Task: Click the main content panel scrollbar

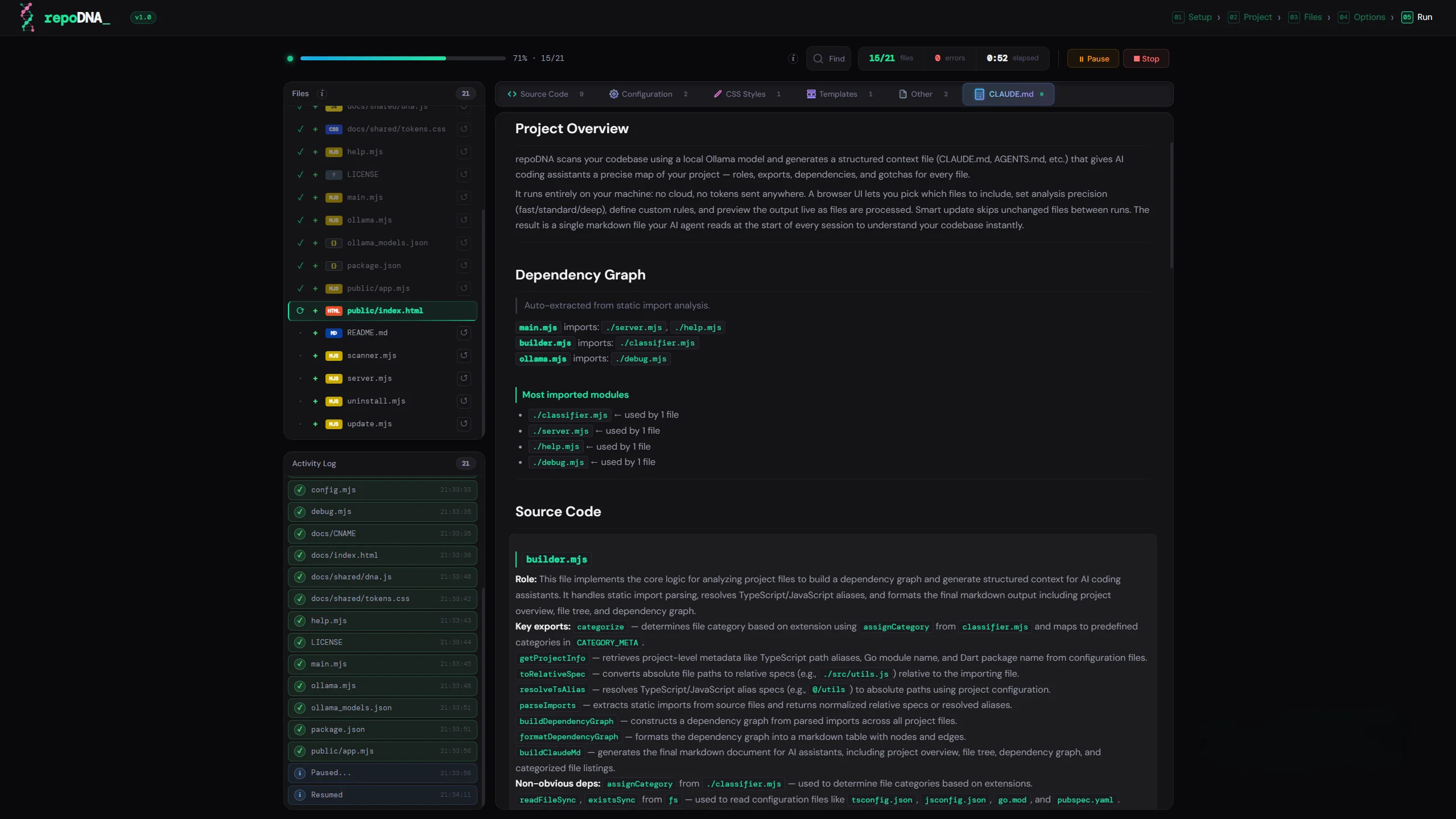Action: (1171, 205)
